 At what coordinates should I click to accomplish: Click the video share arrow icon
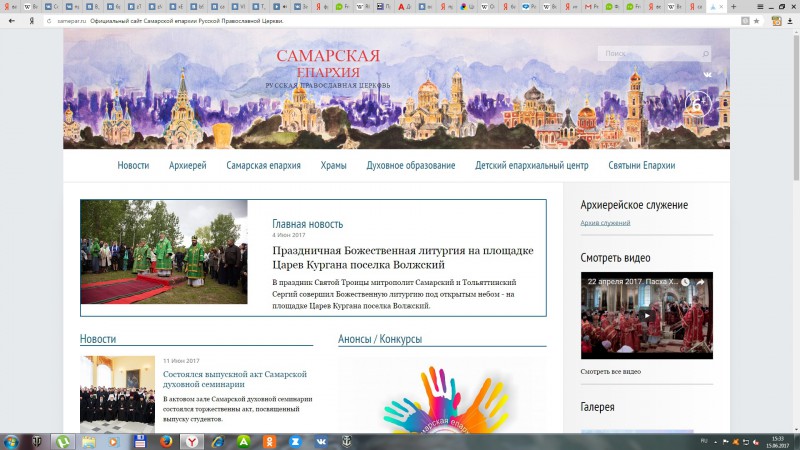click(701, 282)
